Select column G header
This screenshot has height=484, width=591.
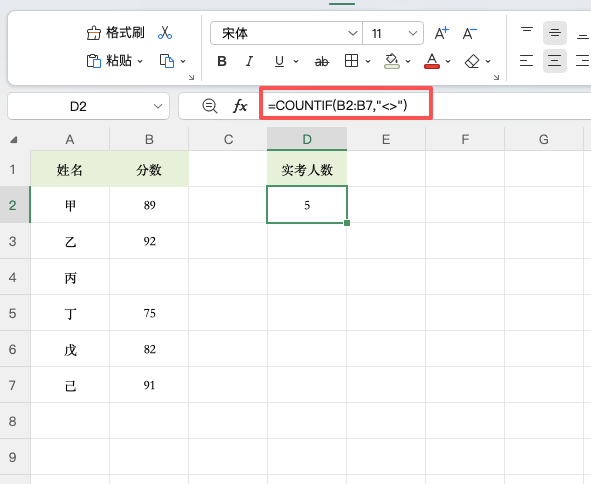pos(544,139)
